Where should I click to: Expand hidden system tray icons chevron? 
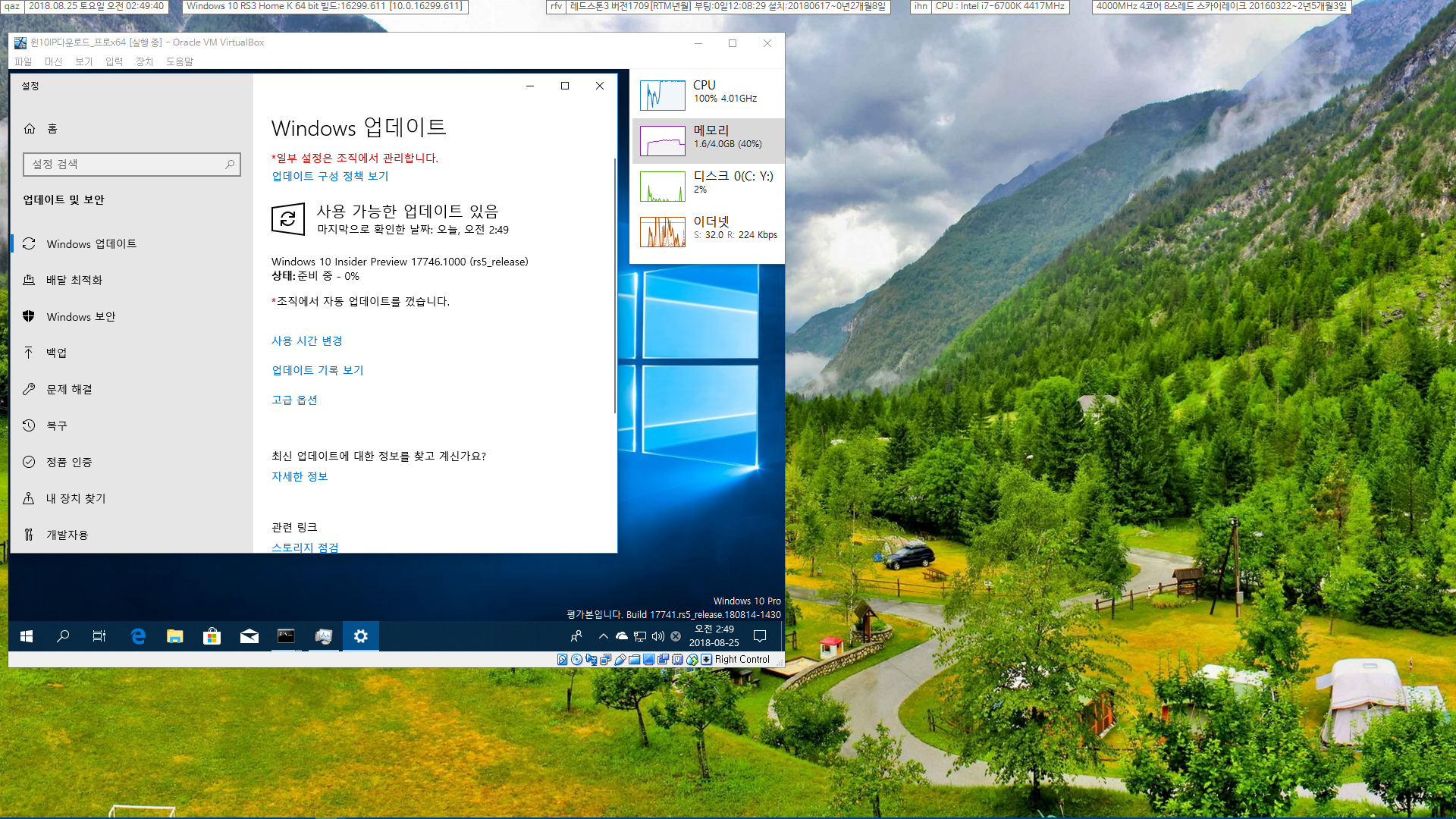coord(603,636)
